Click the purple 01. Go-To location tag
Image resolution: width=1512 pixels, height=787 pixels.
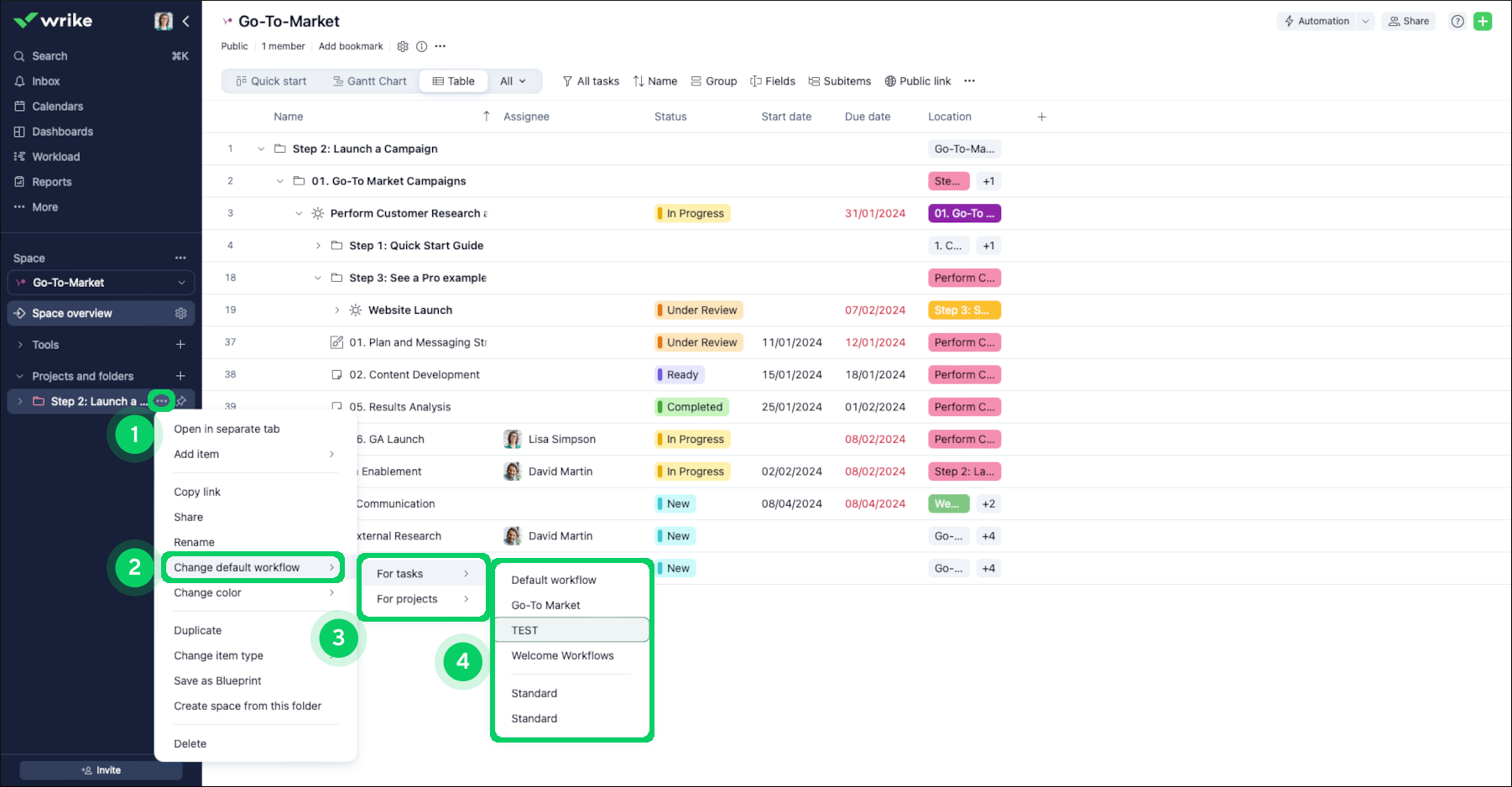[964, 214]
